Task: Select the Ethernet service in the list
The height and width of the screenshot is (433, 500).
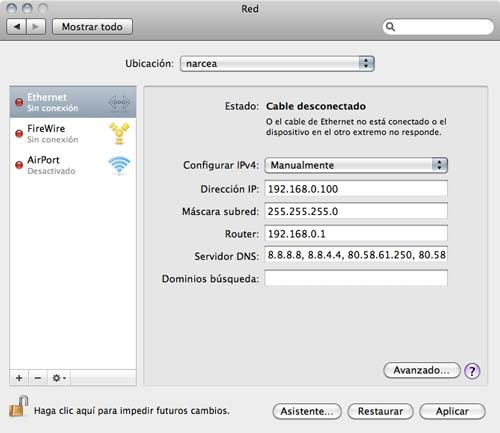Action: pyautogui.click(x=73, y=102)
